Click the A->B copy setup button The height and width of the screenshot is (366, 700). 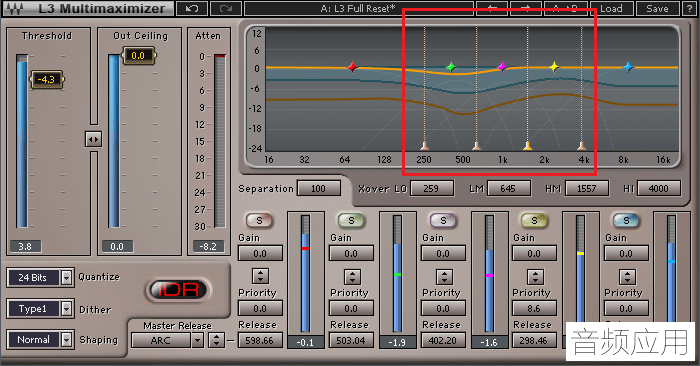pos(565,8)
